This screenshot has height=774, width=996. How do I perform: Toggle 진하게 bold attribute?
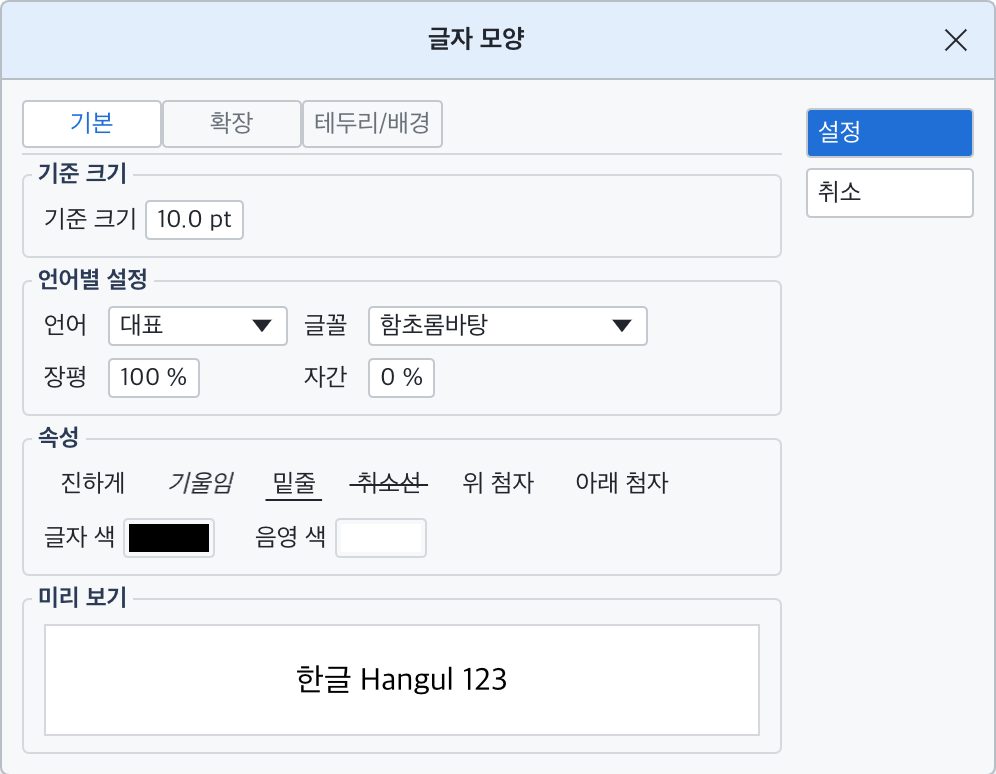click(93, 483)
